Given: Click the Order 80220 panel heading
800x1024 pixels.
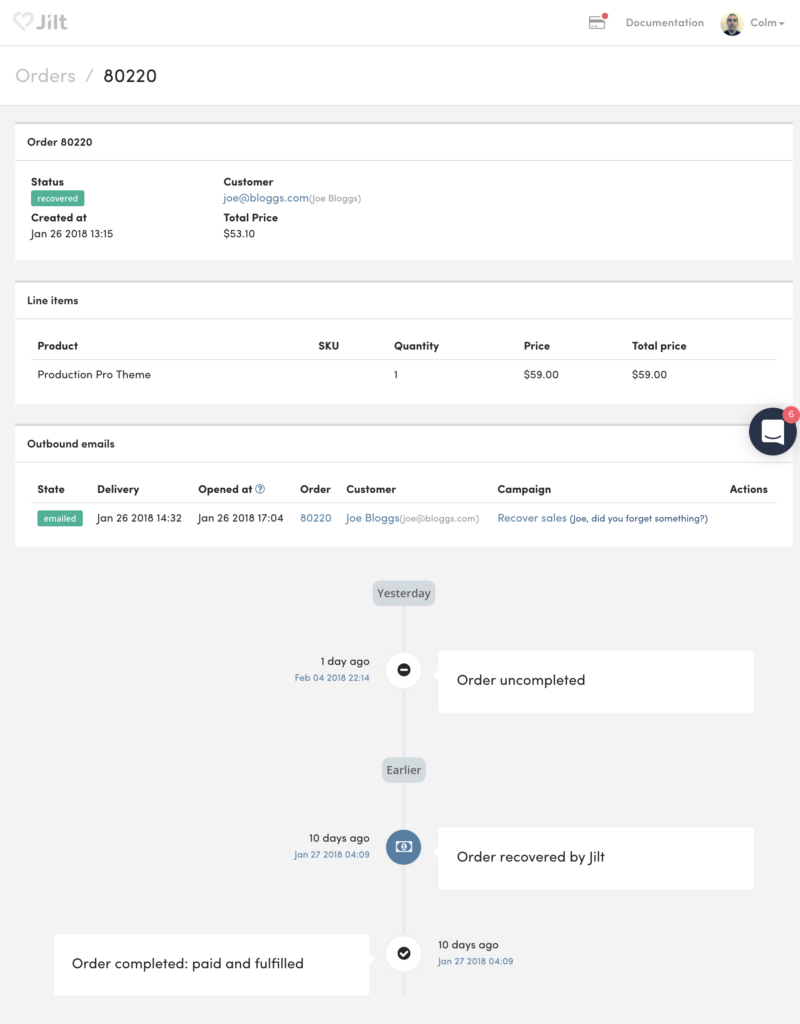Looking at the screenshot, I should coord(59,142).
